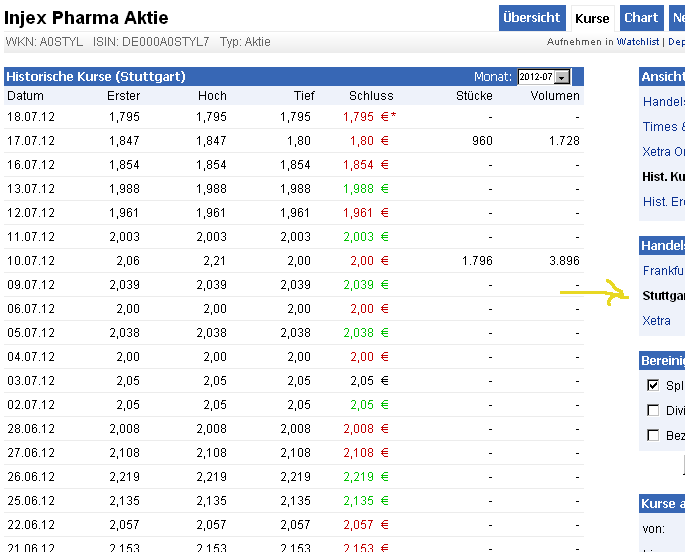The height and width of the screenshot is (552, 685).
Task: Select the 04.07.12 date cell
Action: pos(31,357)
